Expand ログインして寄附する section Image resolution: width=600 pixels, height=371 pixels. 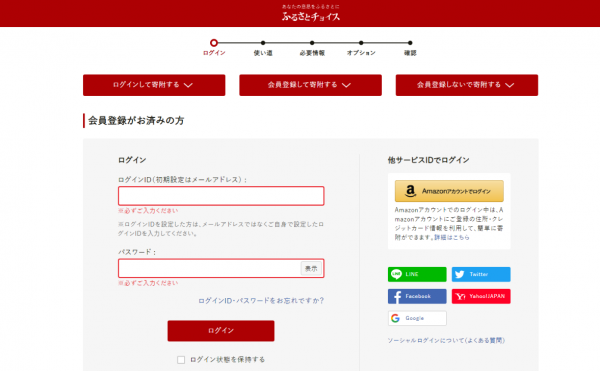(154, 85)
